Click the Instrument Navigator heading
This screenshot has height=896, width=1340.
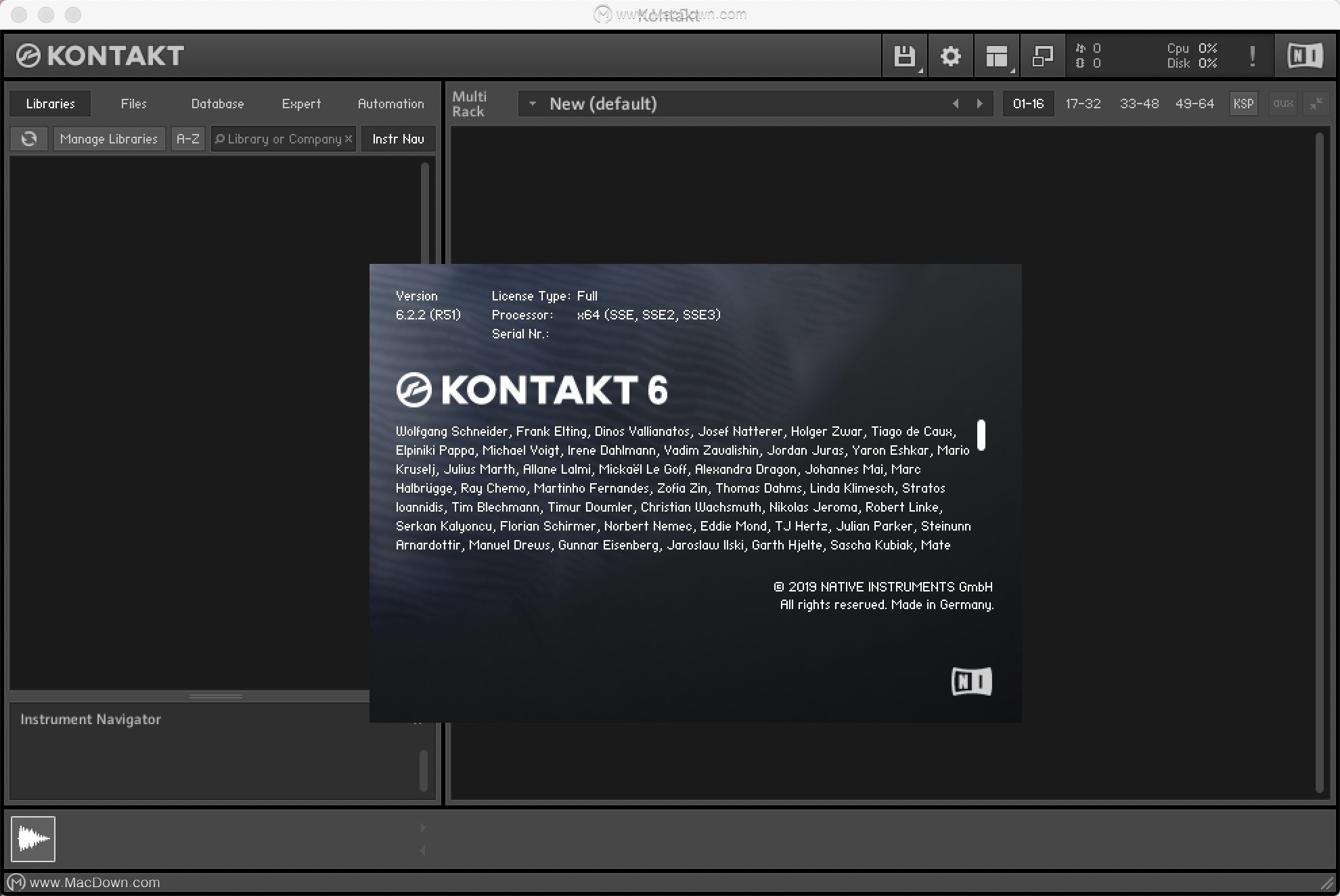[91, 719]
